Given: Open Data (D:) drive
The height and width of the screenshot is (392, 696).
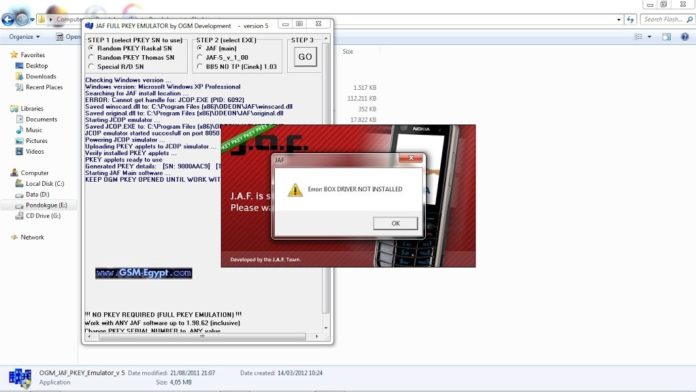Looking at the screenshot, I should 37,194.
